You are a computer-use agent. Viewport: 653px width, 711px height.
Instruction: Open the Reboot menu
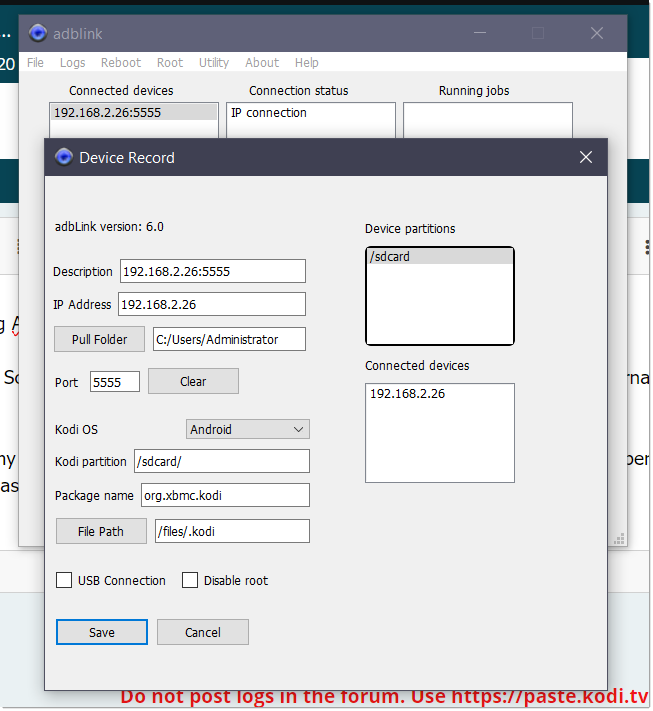[x=121, y=63]
